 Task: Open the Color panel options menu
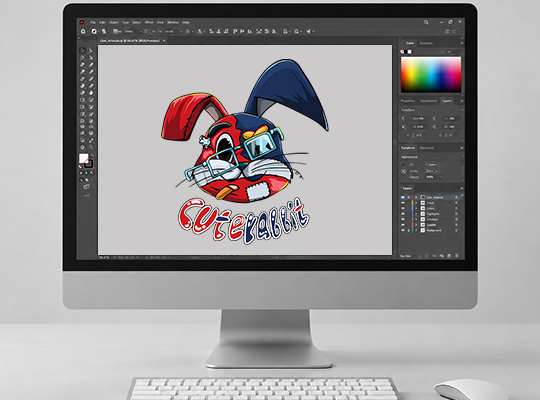462,43
